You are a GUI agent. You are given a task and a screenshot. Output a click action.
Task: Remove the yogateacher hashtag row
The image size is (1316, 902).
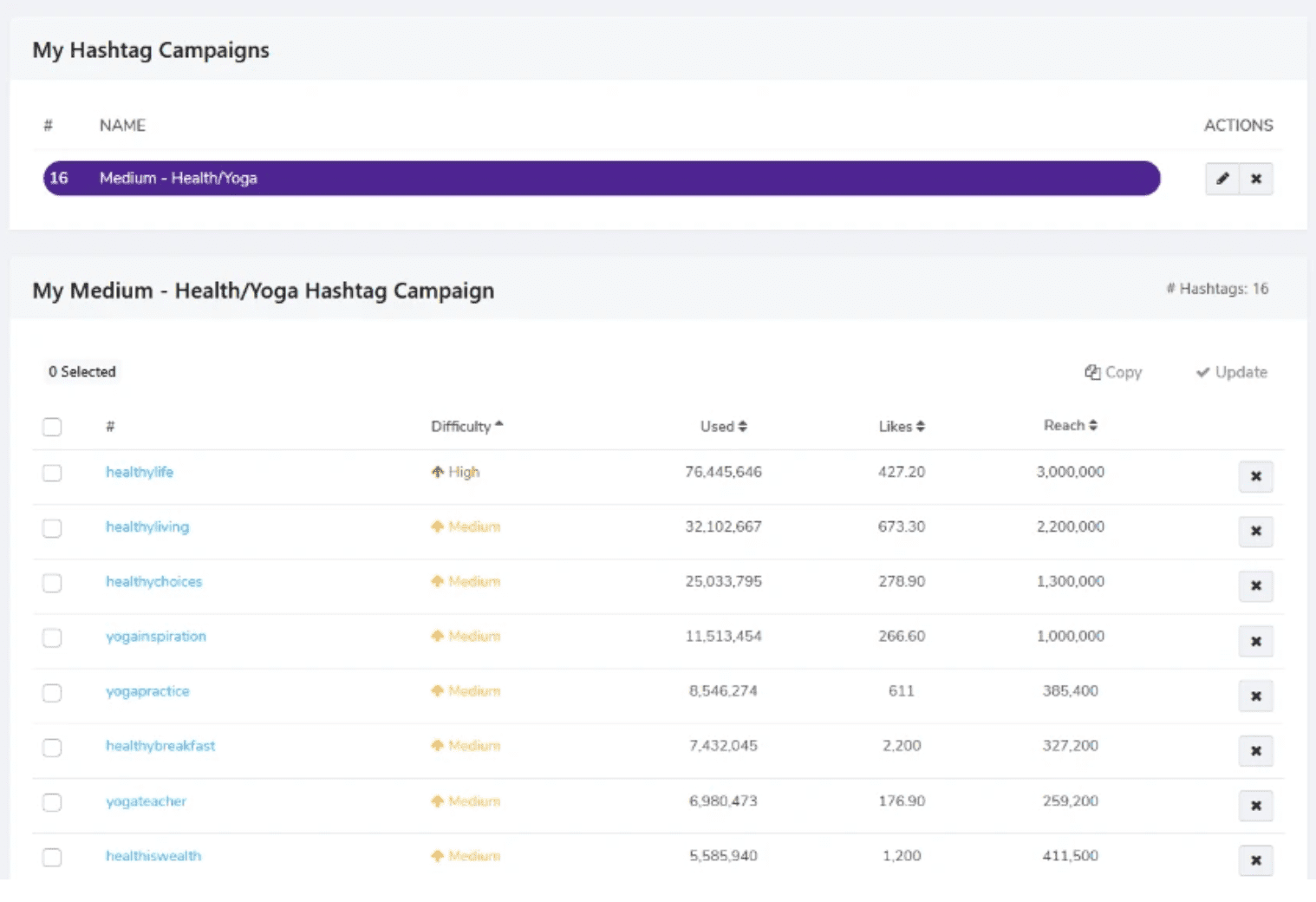pyautogui.click(x=1256, y=806)
